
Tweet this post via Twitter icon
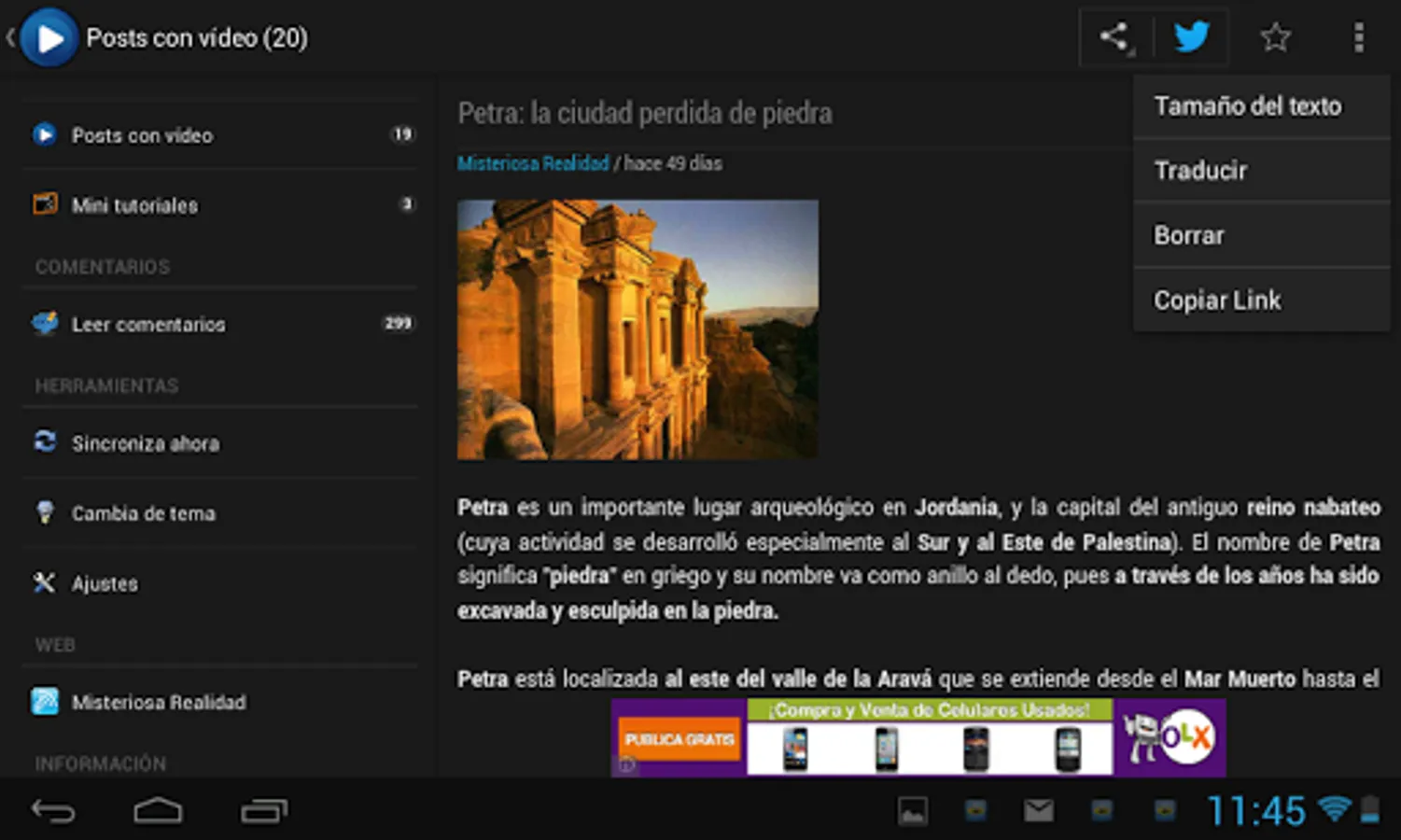point(1191,37)
